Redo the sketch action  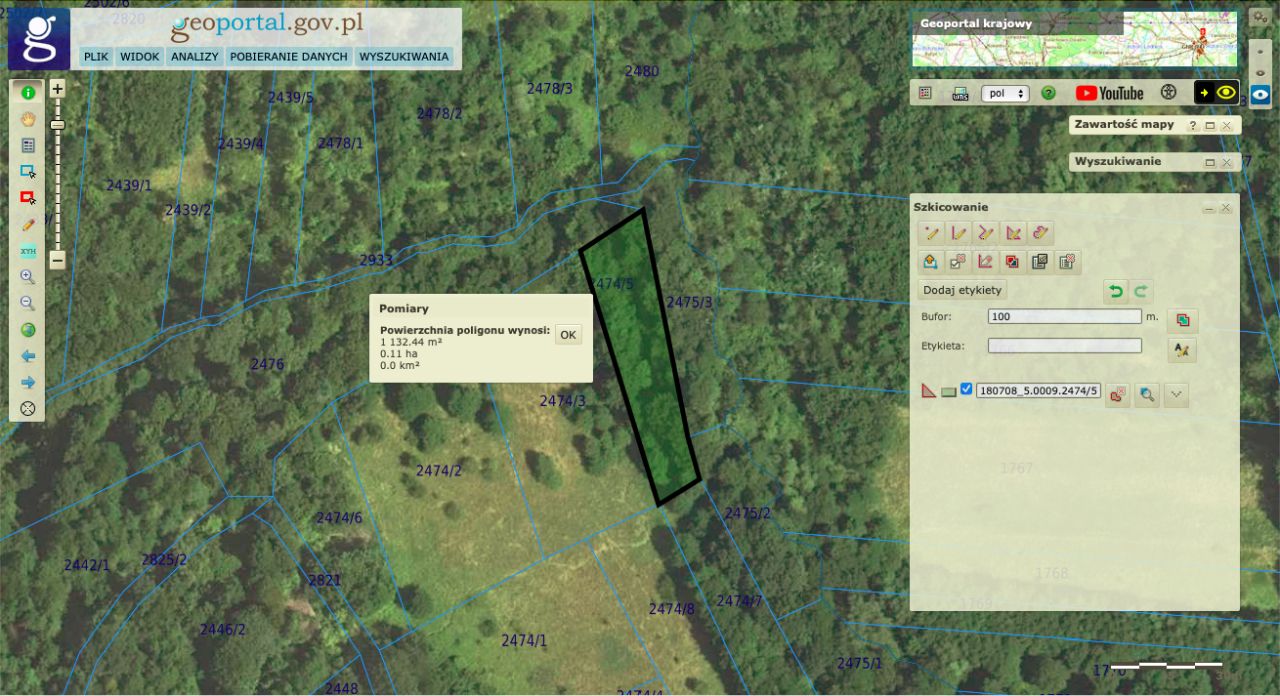tap(1141, 291)
